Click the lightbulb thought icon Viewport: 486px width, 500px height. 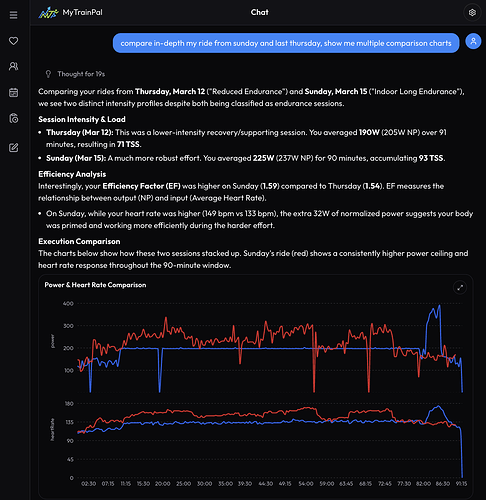[x=48, y=74]
